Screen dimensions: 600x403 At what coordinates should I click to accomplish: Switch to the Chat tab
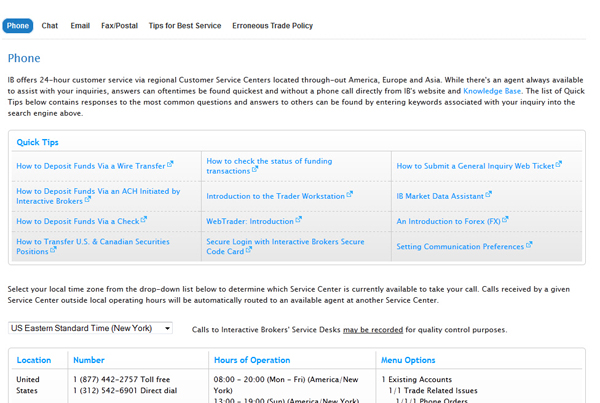(50, 26)
